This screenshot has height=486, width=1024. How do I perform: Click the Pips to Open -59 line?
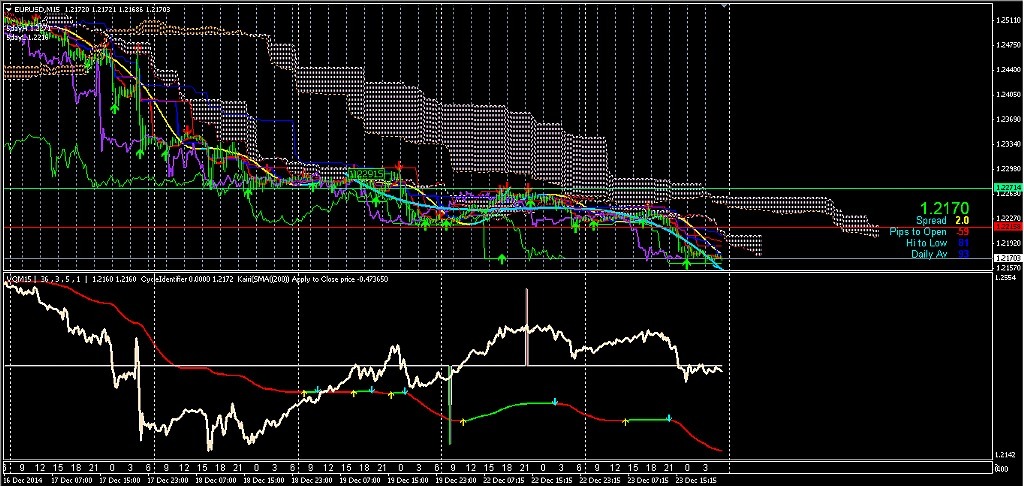point(931,232)
